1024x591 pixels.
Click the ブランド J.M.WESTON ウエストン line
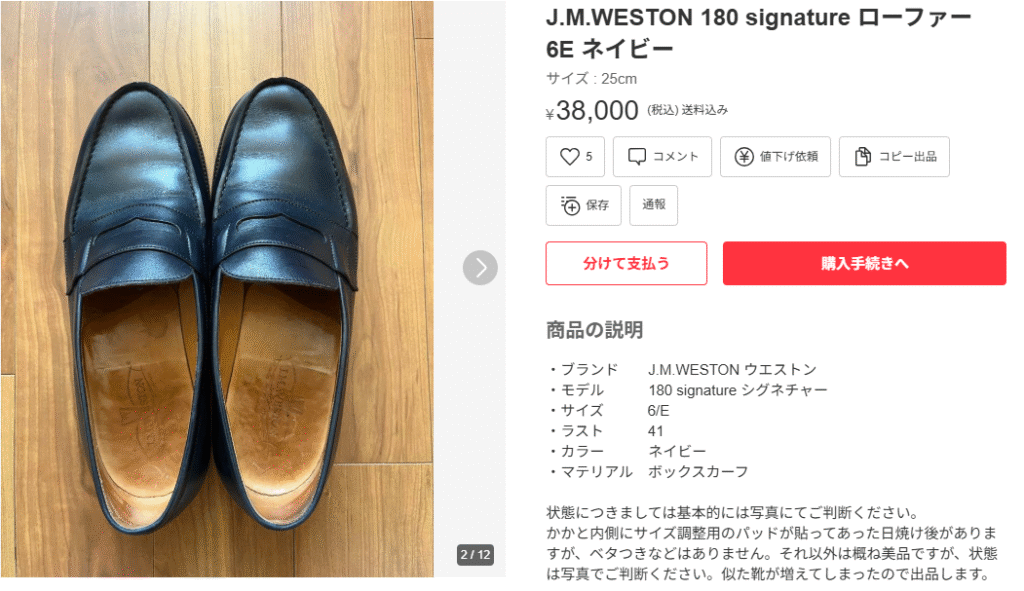[682, 369]
